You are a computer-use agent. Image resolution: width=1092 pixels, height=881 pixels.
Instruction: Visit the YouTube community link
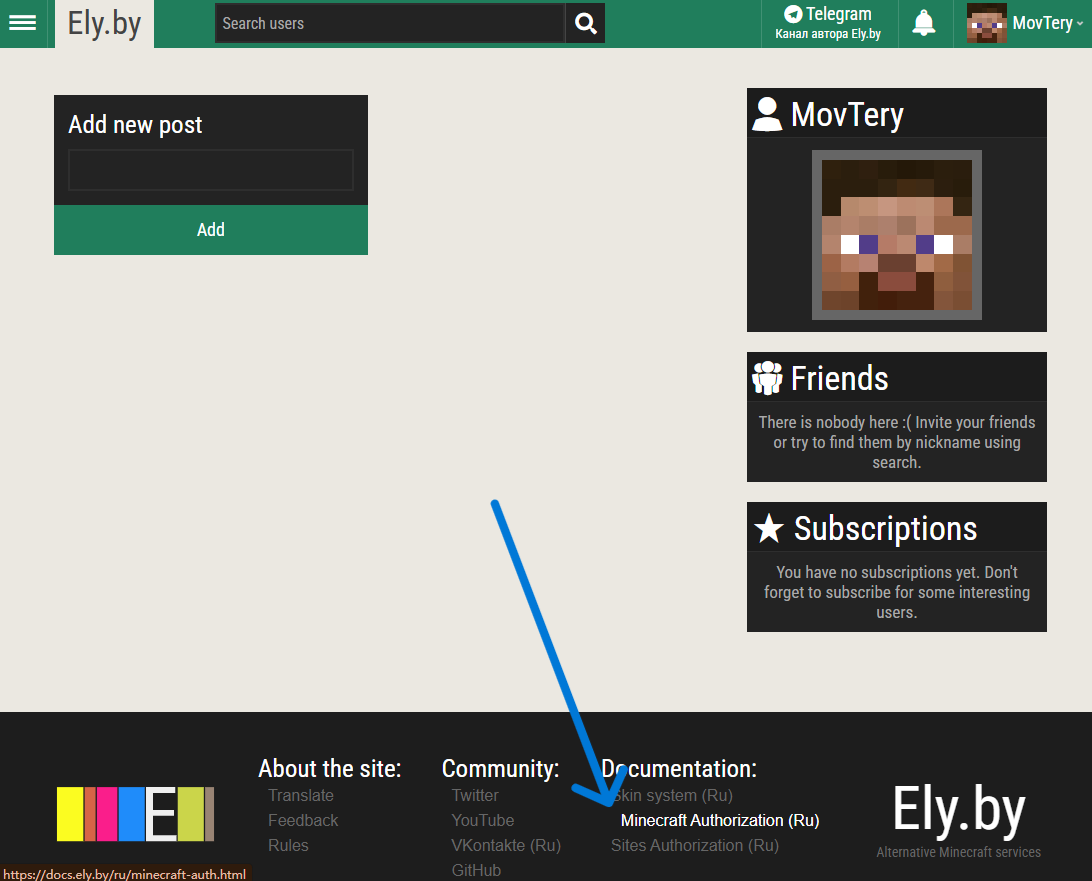coord(482,820)
